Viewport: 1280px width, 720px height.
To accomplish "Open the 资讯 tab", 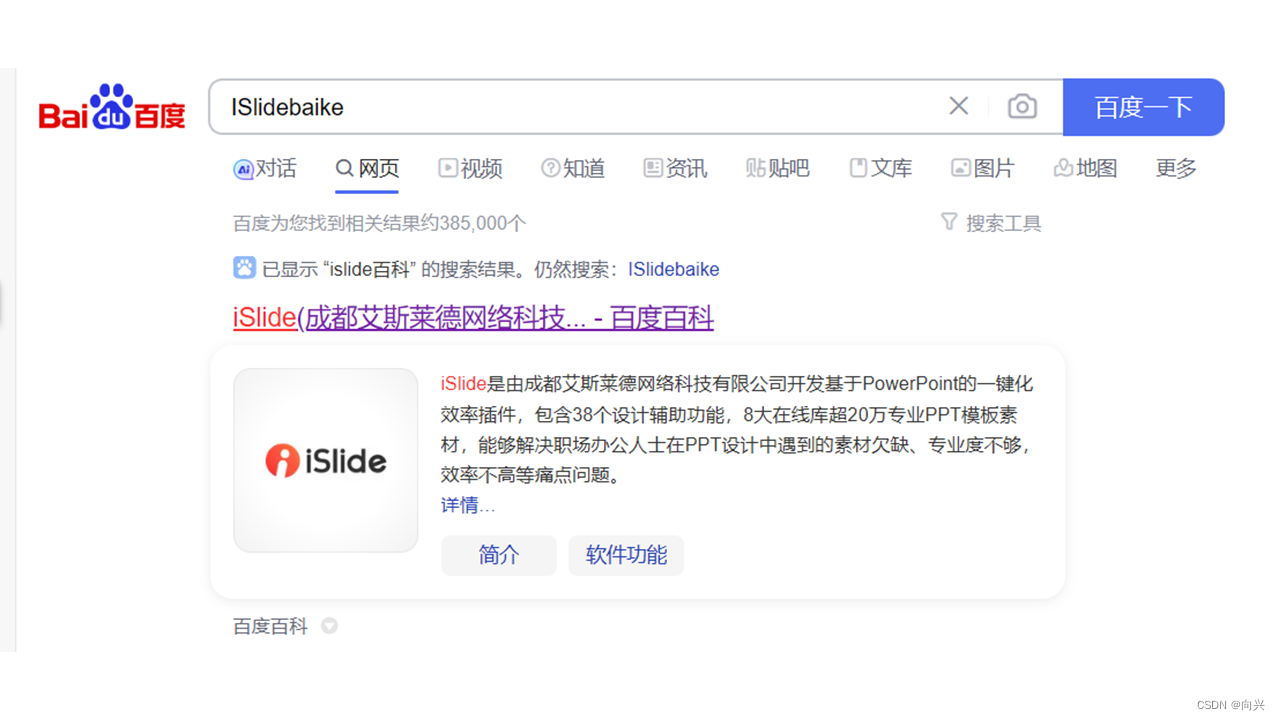I will click(675, 168).
